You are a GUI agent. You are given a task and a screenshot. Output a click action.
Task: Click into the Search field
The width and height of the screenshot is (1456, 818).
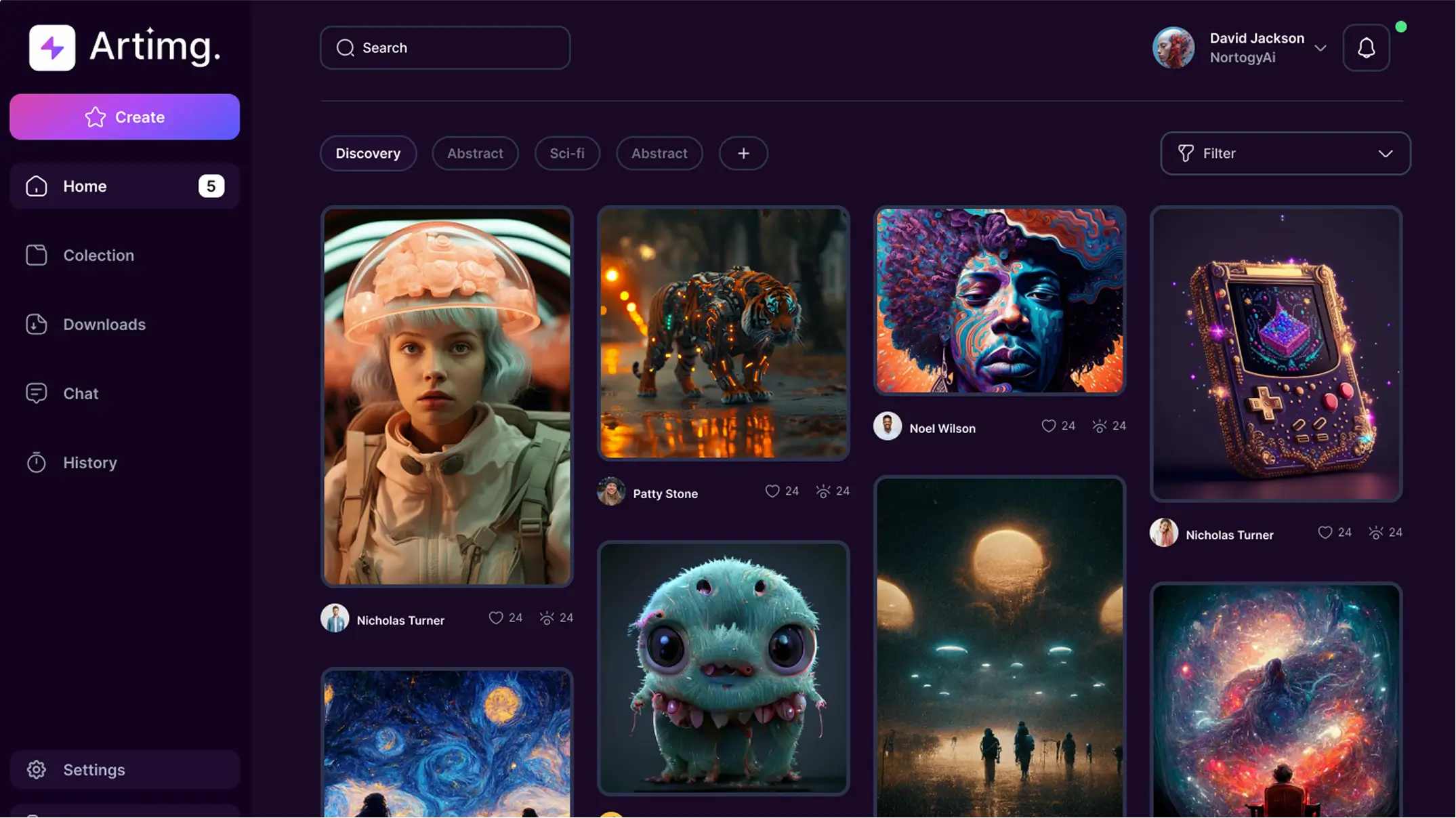coord(445,48)
